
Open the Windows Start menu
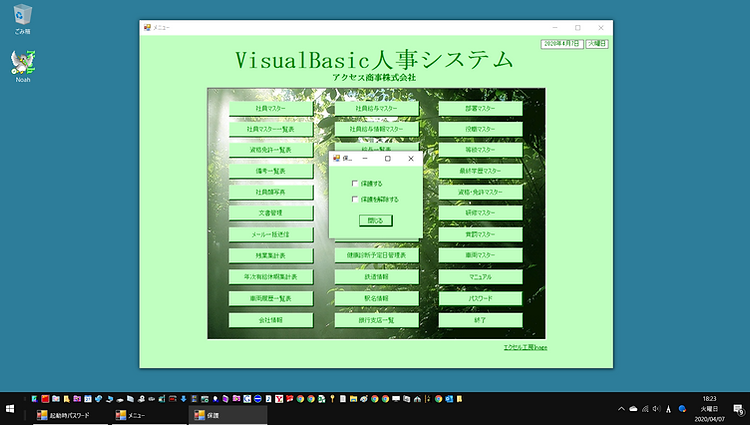point(10,409)
